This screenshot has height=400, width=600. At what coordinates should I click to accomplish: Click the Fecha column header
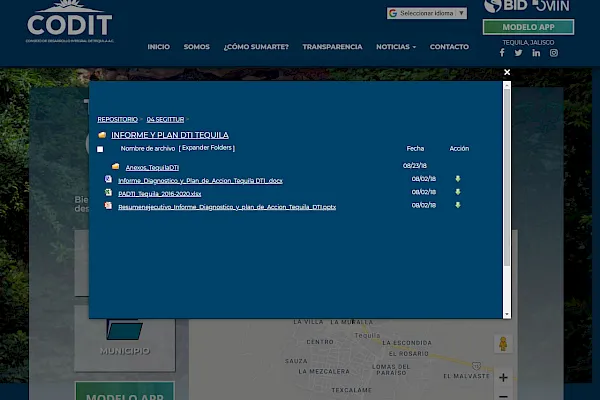415,149
